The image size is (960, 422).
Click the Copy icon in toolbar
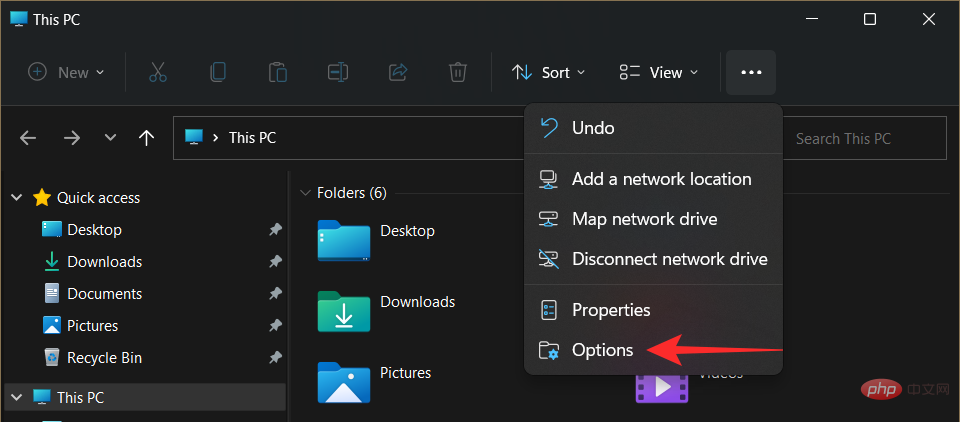click(218, 72)
